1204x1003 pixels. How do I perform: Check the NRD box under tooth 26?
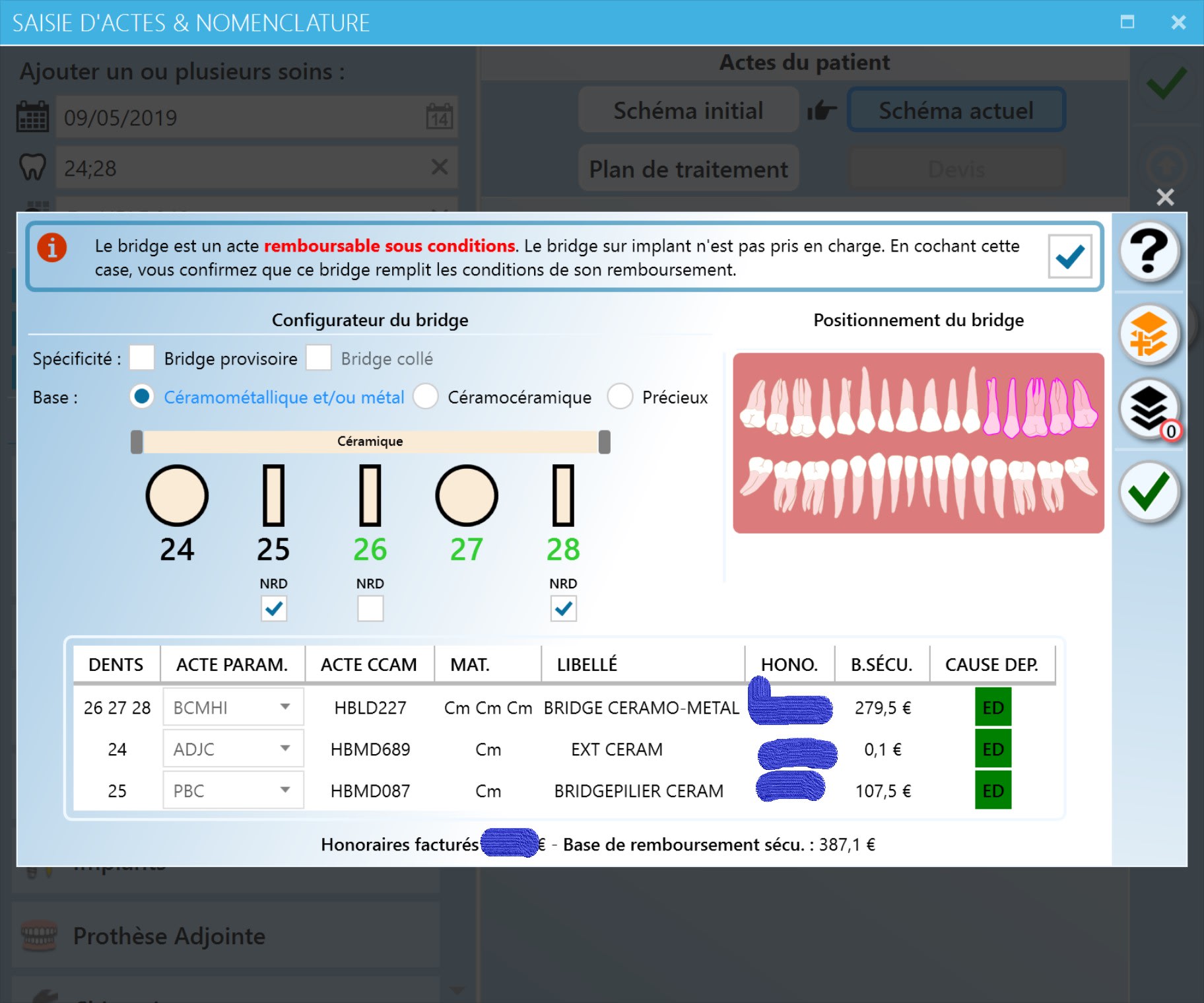(370, 608)
